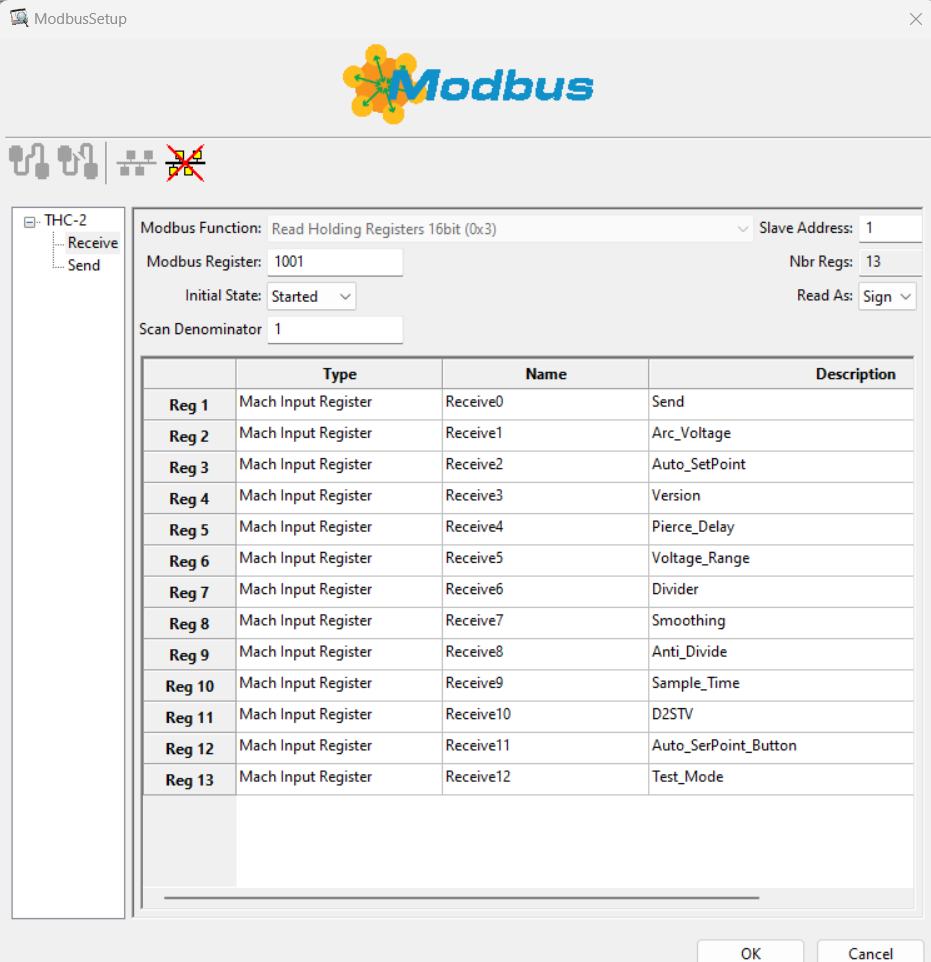Click the Version description cell
The image size is (931, 962).
(x=781, y=498)
